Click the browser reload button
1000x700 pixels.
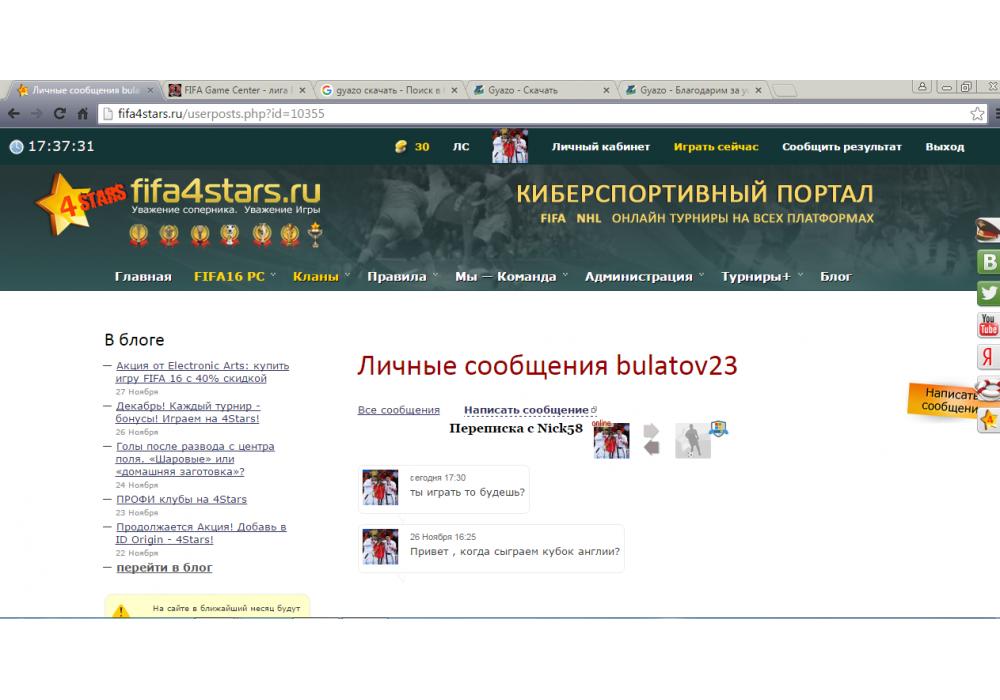[60, 114]
